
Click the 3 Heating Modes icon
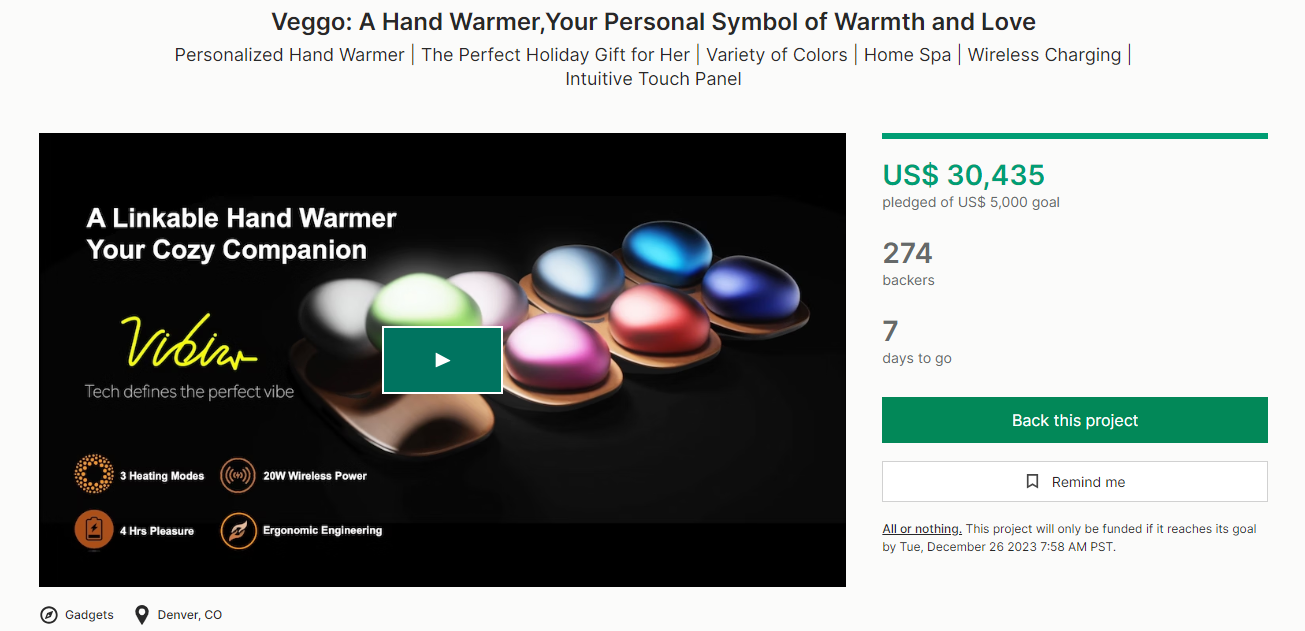(x=94, y=475)
